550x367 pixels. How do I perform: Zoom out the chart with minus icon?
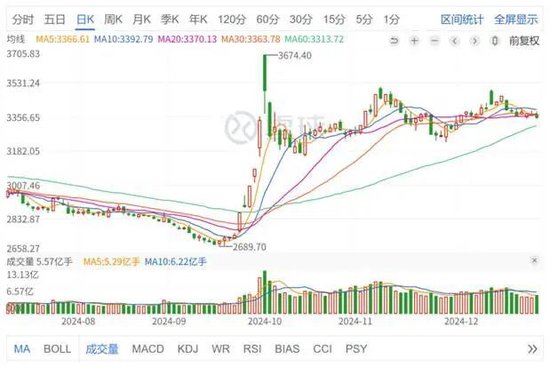pos(435,41)
